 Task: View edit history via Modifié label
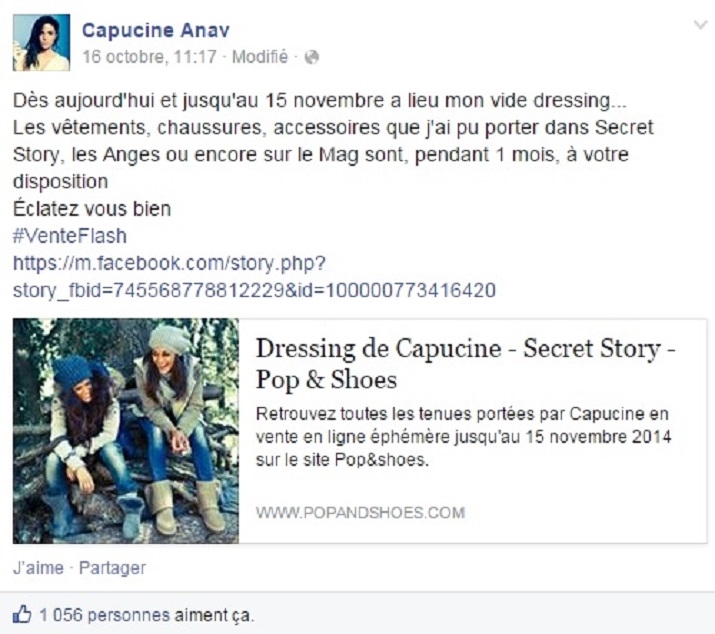[x=260, y=57]
